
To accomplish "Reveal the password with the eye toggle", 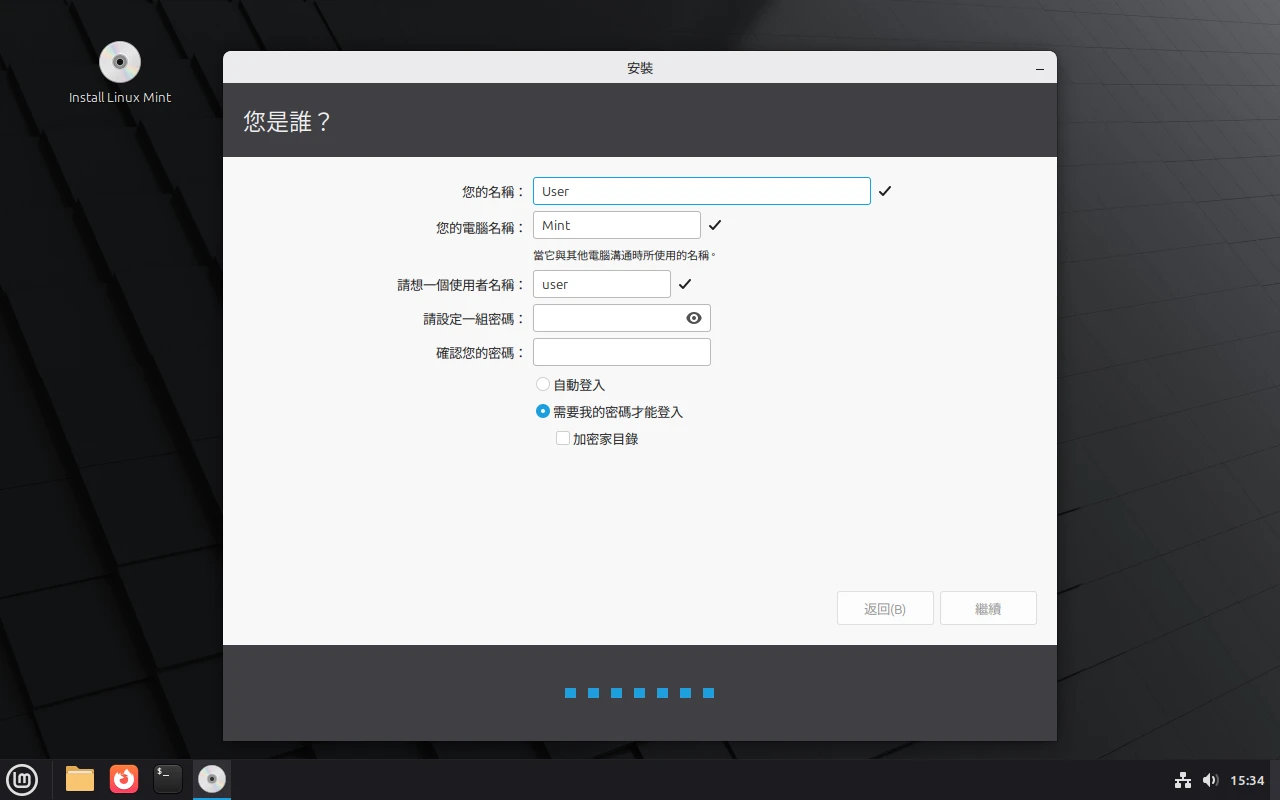I will coord(694,318).
